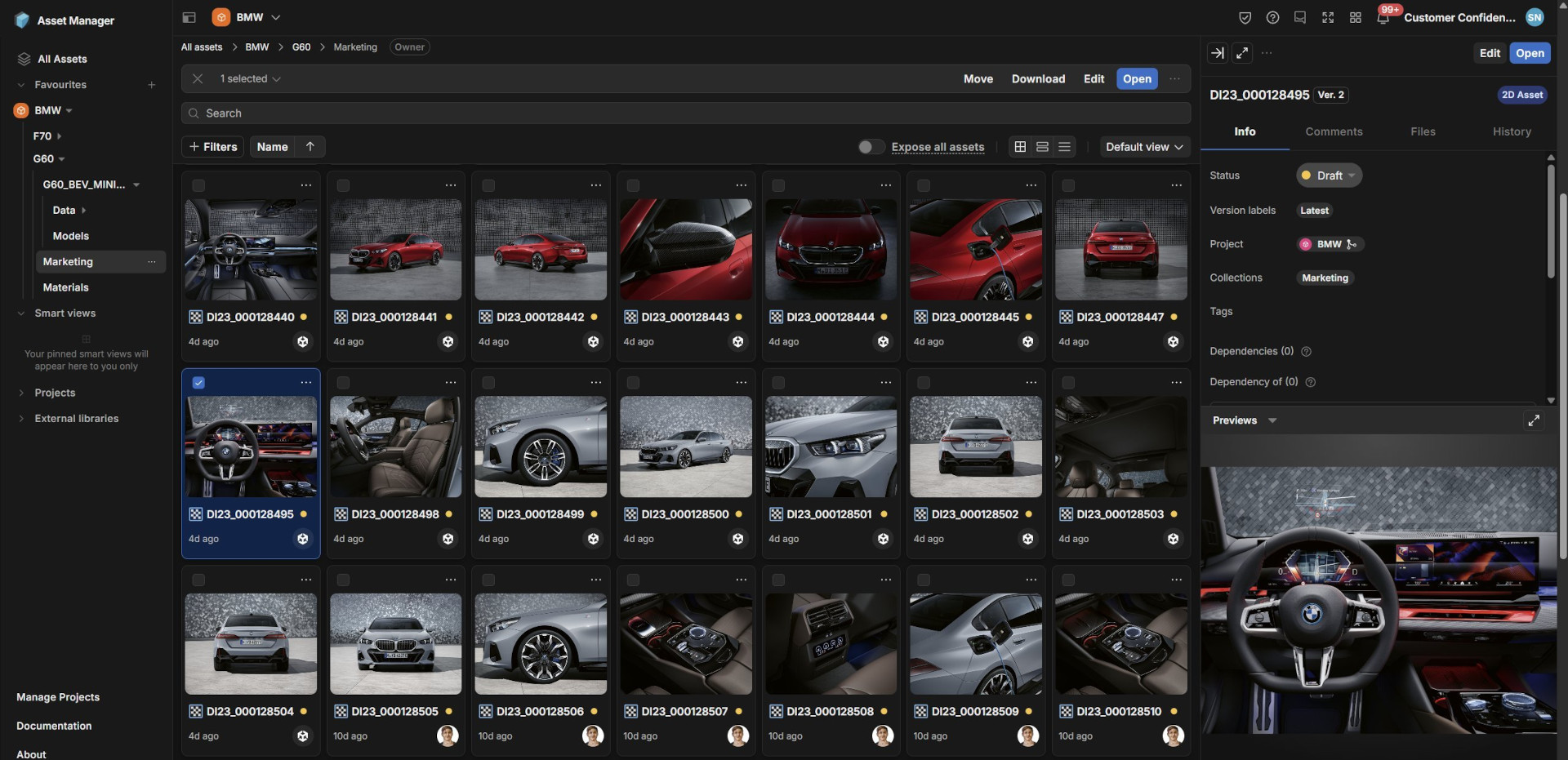Collapse the details panel arrow icon
Image resolution: width=1568 pixels, height=760 pixels.
pos(1217,53)
